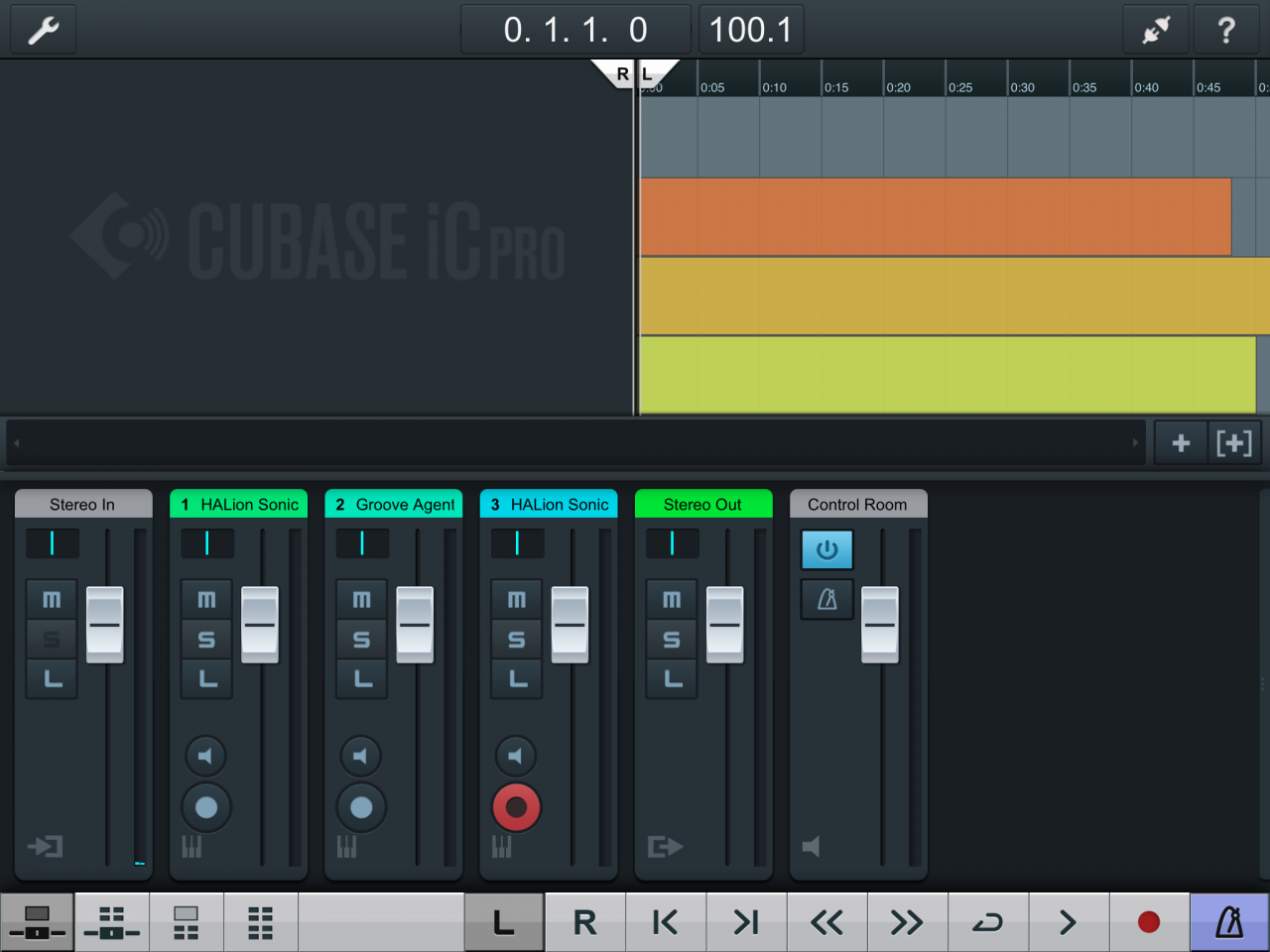Start recording from the transport bar

[1149, 922]
